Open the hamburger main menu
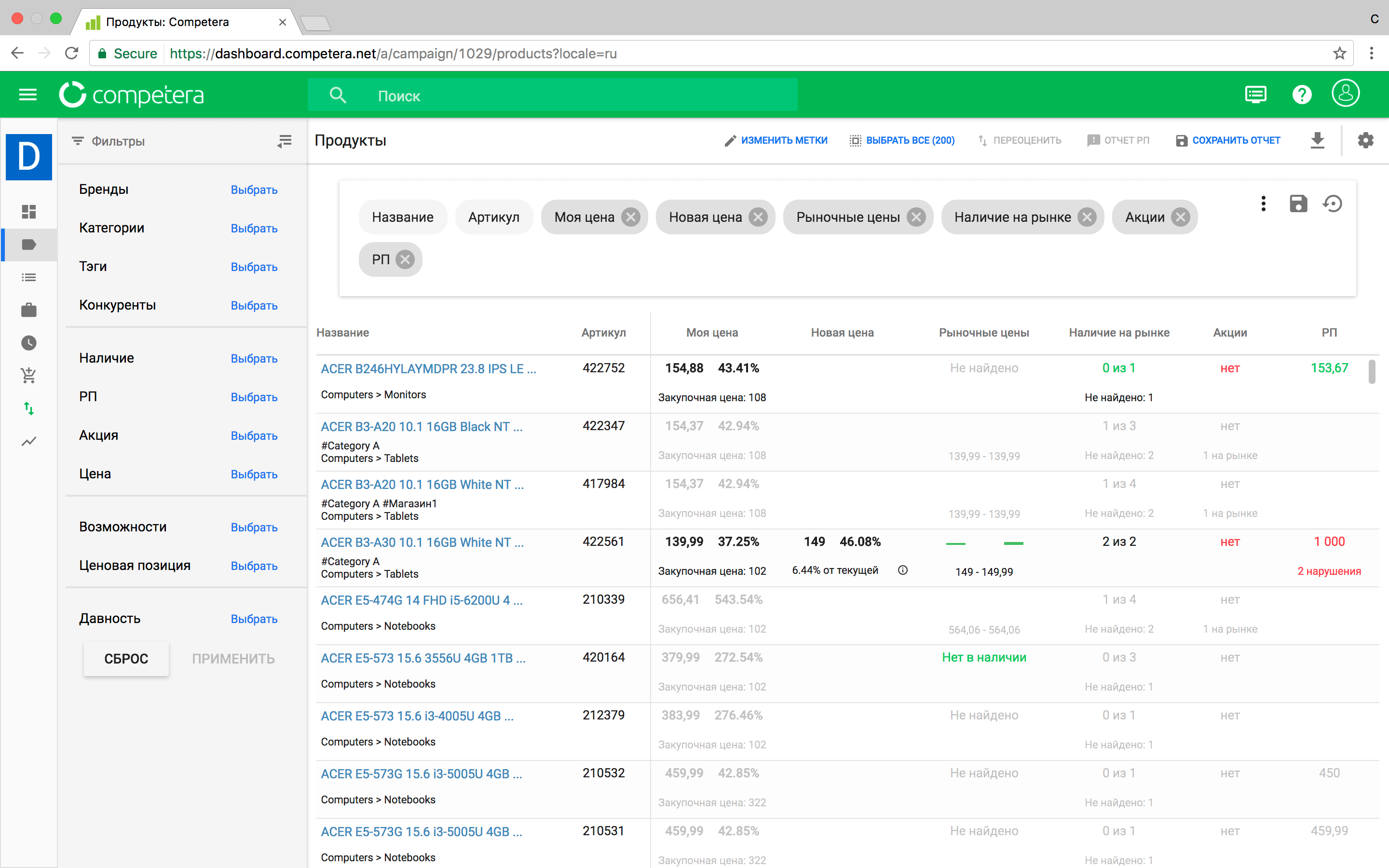 point(27,95)
